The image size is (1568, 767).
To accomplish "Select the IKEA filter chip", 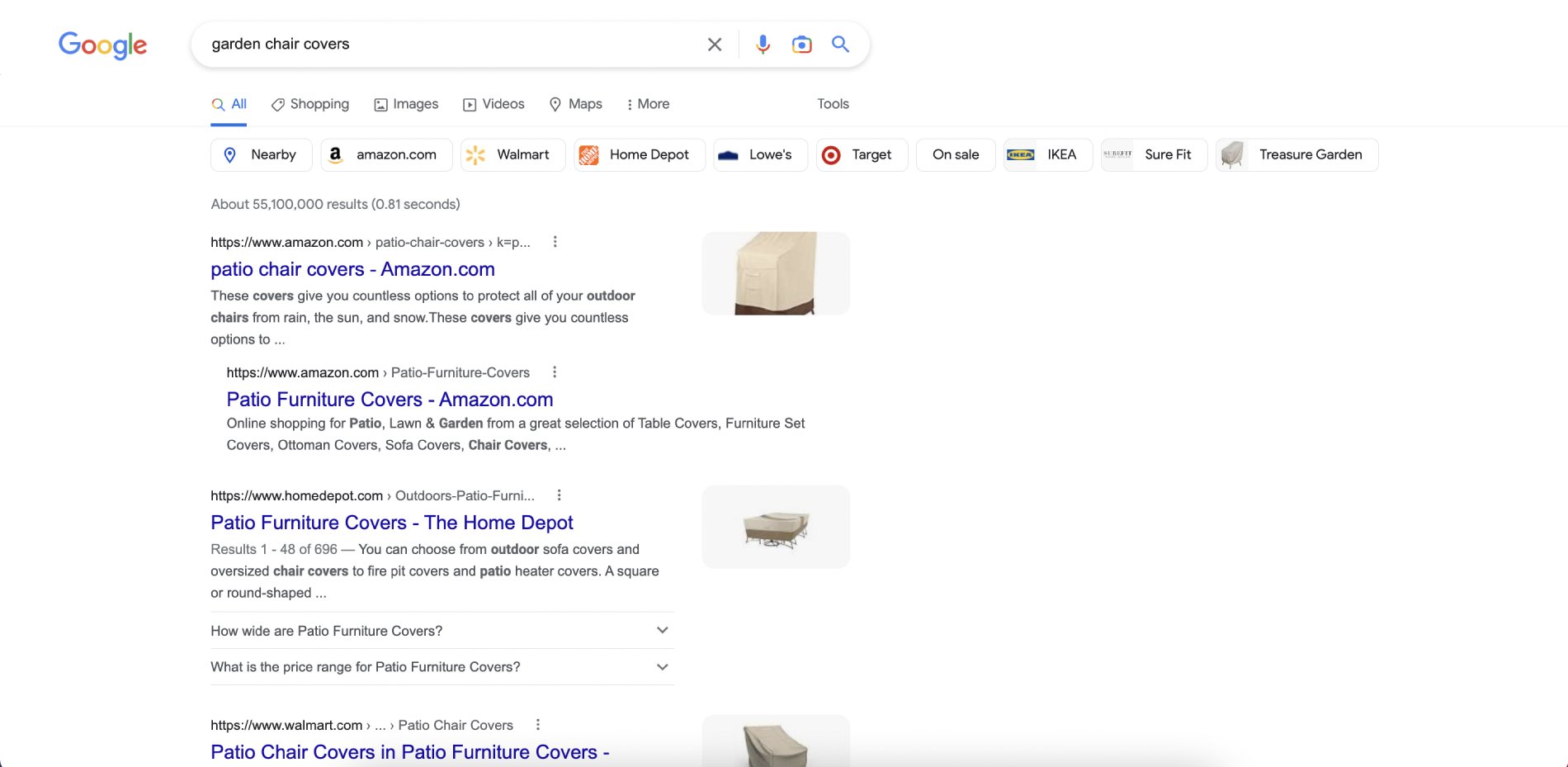I will click(x=1048, y=155).
